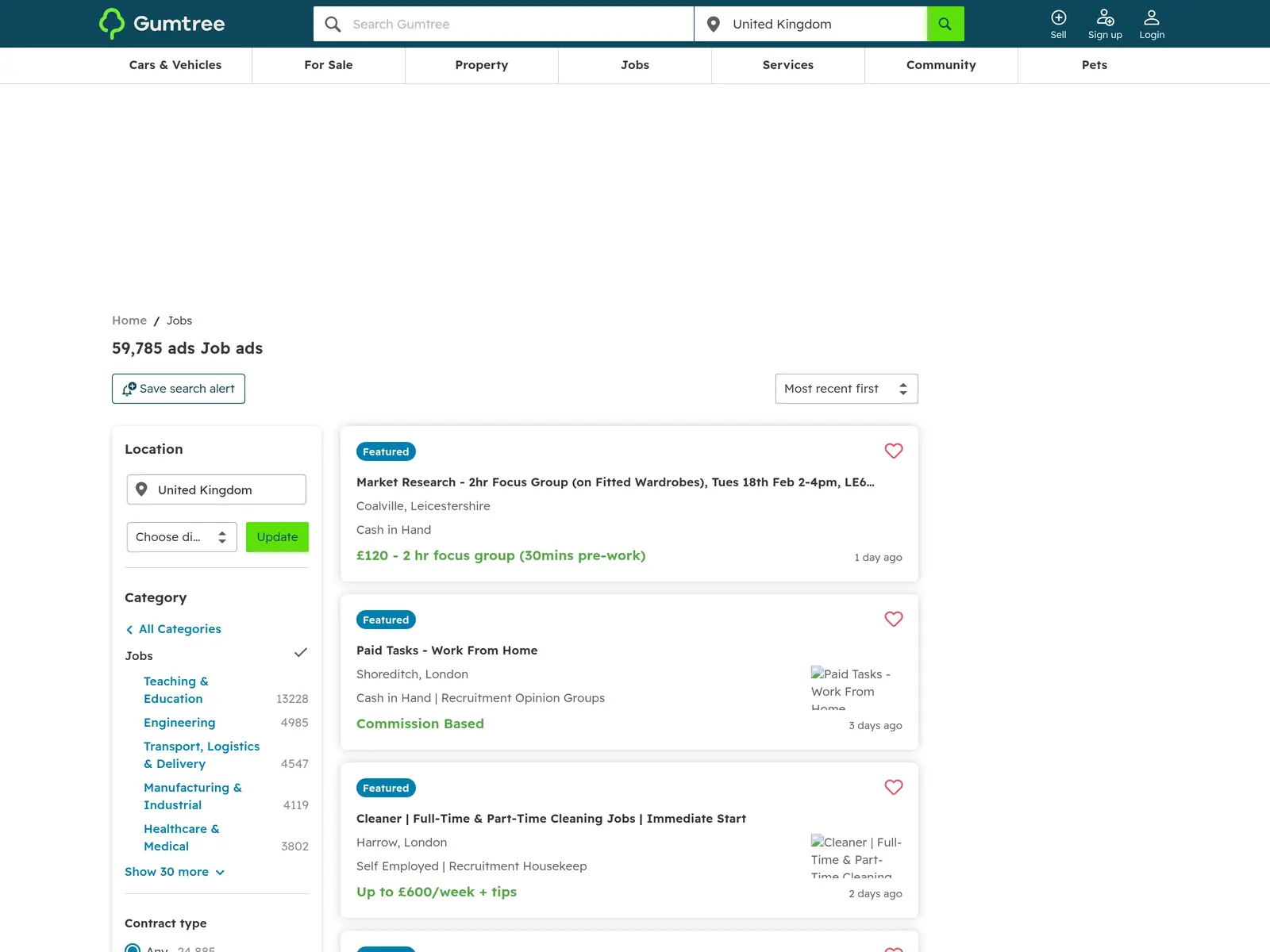Viewport: 1270px width, 952px height.
Task: Open Cars & Vehicles menu
Action: (175, 65)
